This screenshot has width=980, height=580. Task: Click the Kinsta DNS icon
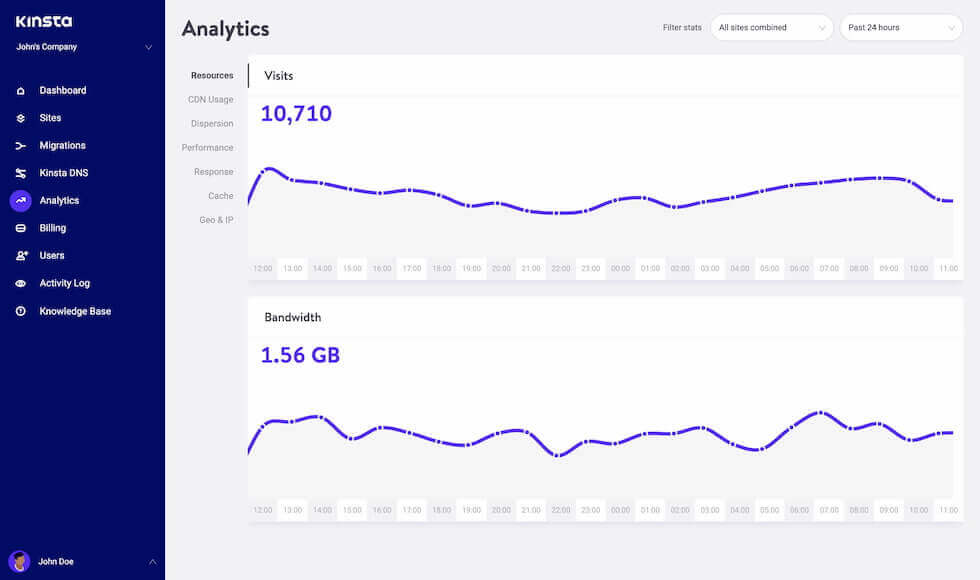pyautogui.click(x=22, y=172)
